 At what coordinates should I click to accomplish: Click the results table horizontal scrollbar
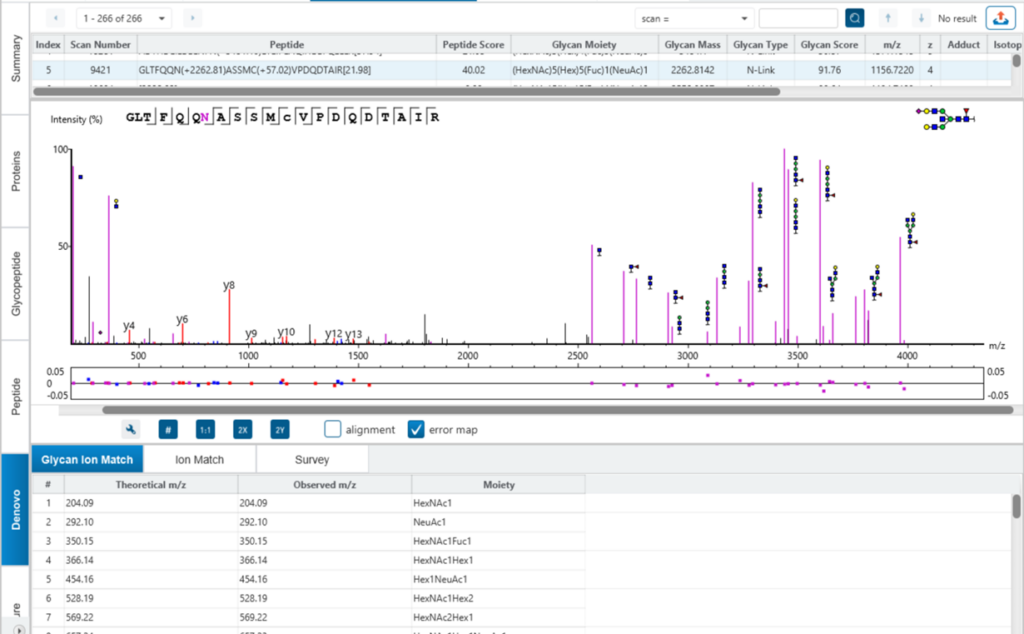tap(406, 91)
